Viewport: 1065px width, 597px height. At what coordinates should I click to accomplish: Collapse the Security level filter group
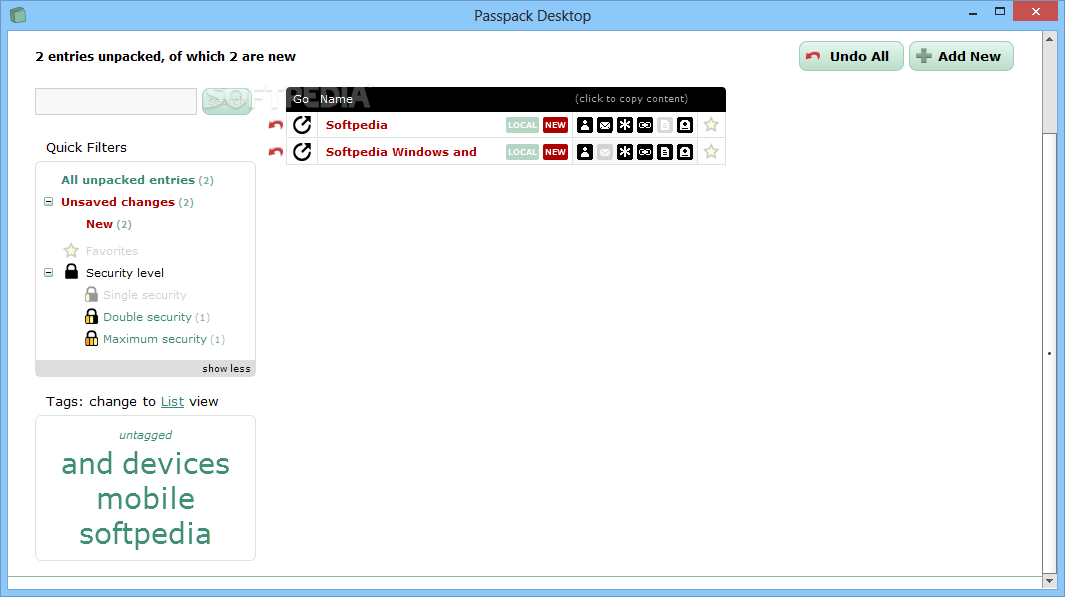(x=48, y=272)
